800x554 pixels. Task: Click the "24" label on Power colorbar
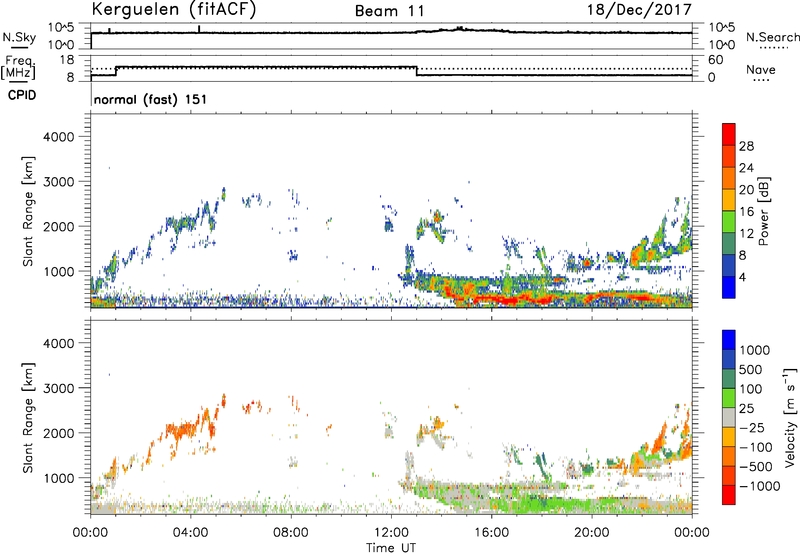pos(746,168)
